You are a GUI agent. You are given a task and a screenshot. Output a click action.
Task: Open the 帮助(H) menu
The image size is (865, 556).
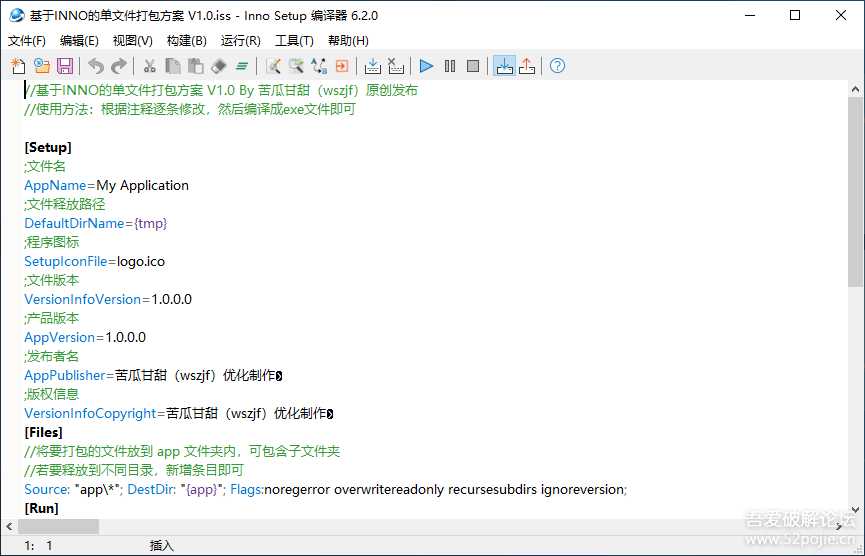click(348, 41)
